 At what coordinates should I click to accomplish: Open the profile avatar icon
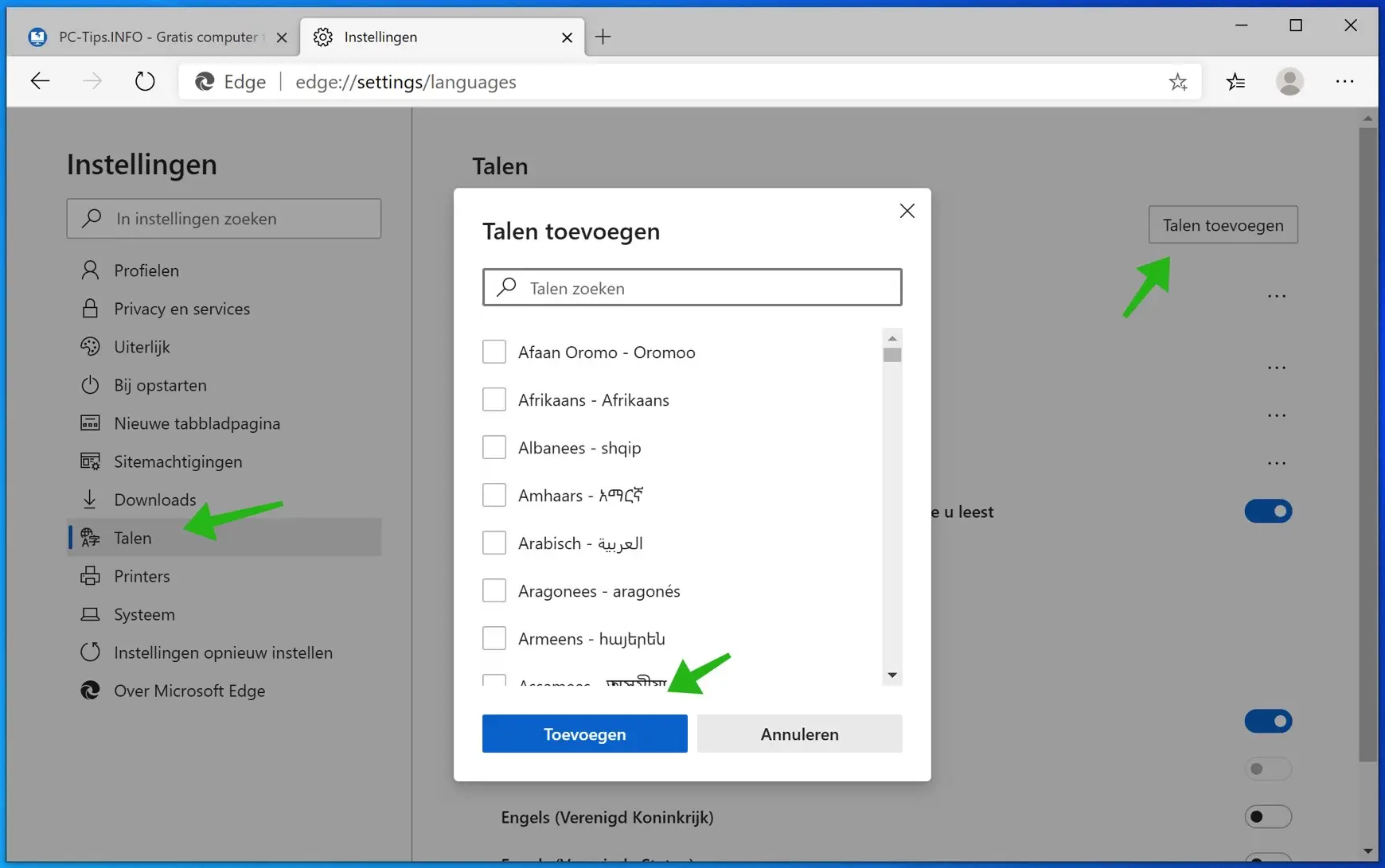pyautogui.click(x=1289, y=81)
